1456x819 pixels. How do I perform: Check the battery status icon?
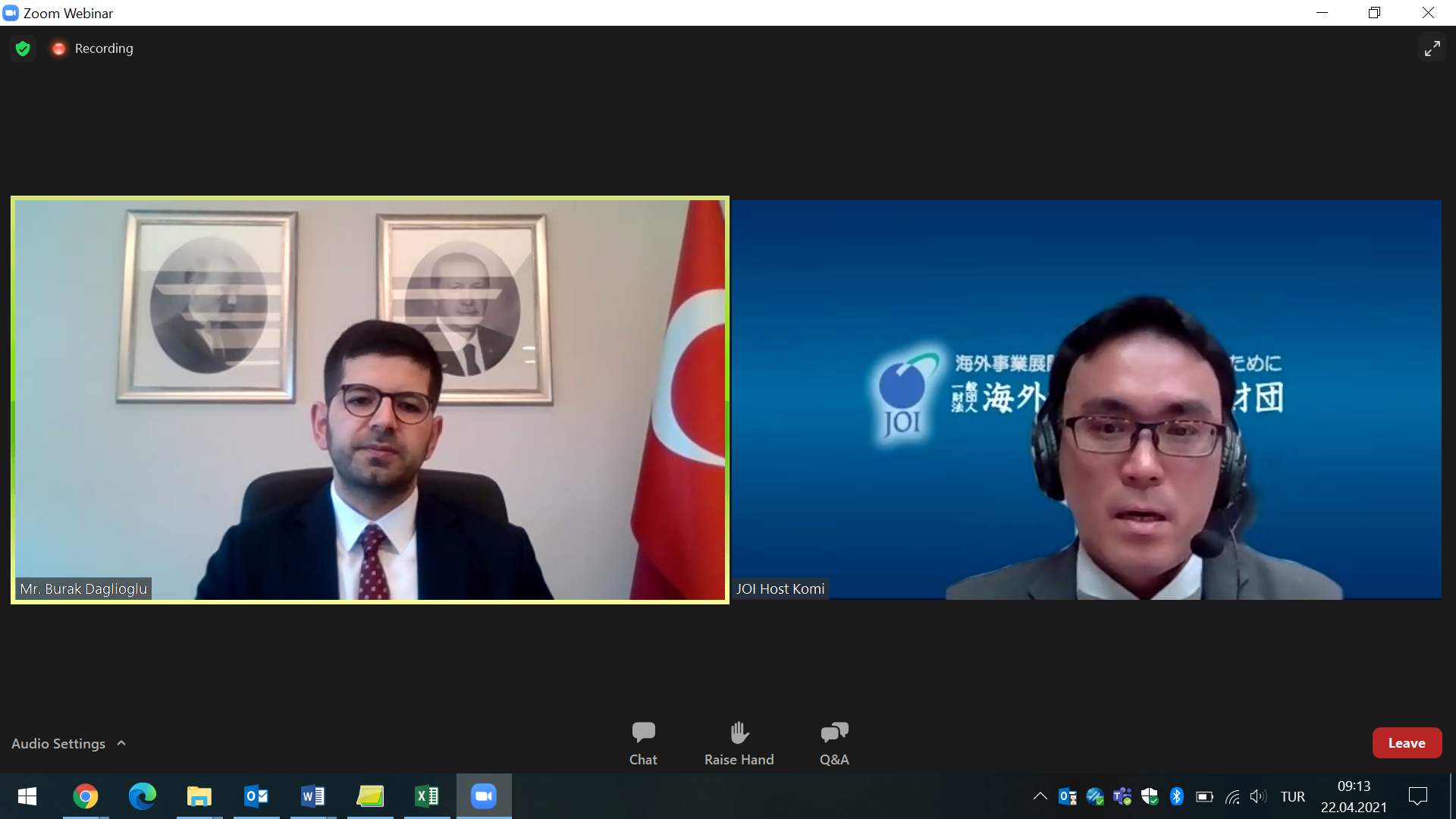tap(1204, 796)
